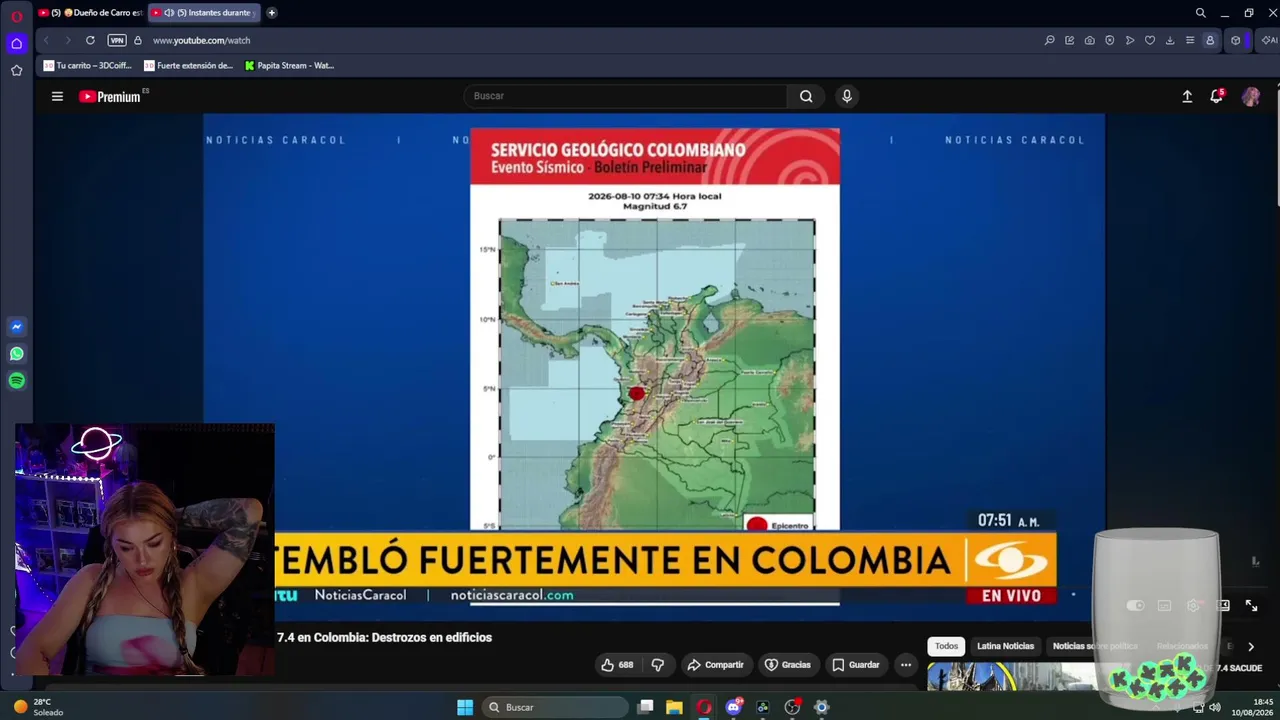Click the YouTube search magnifier button
The width and height of the screenshot is (1280, 720).
coord(806,96)
